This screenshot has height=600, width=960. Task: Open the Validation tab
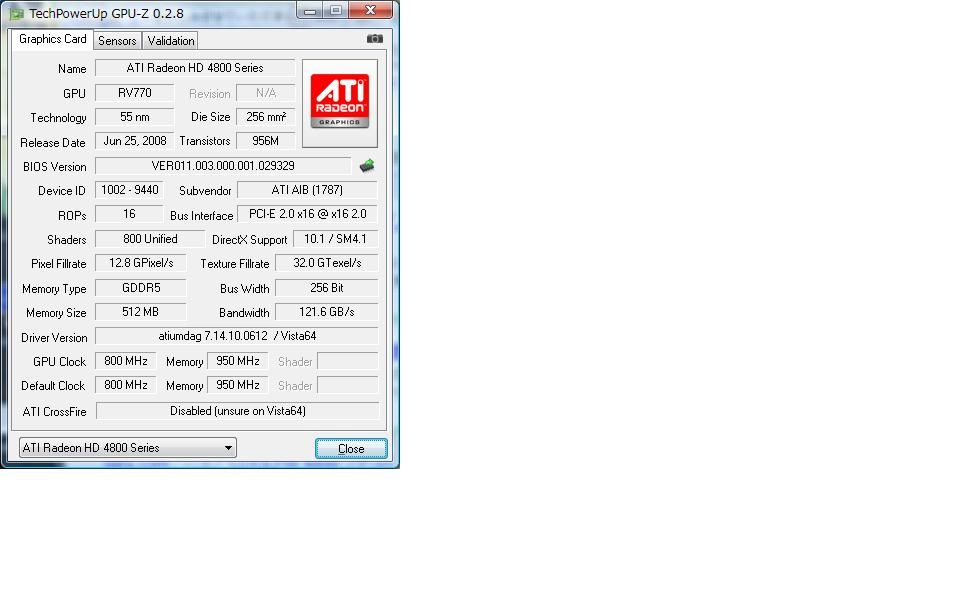point(170,40)
